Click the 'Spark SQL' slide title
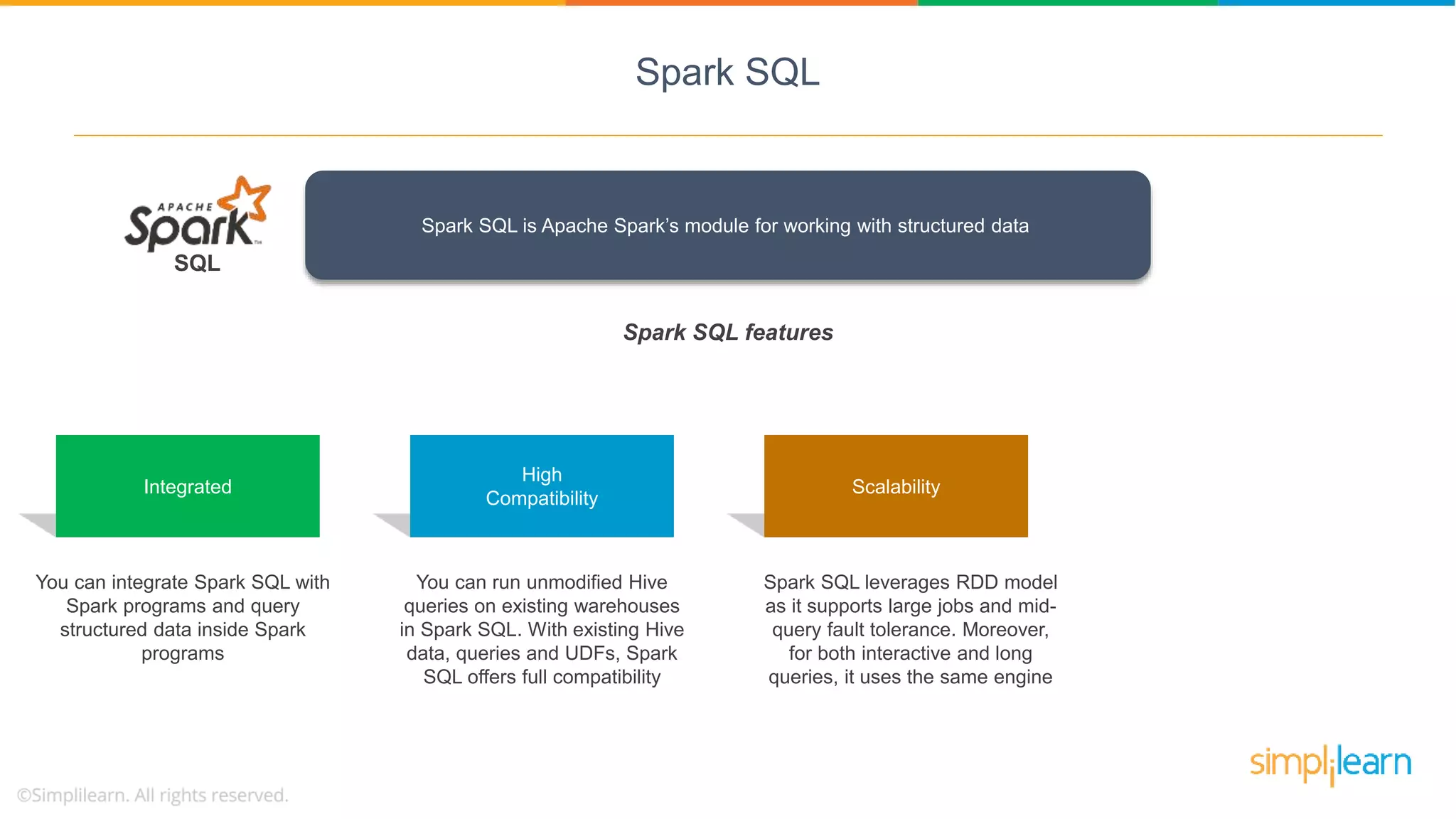1456x819 pixels. pyautogui.click(x=727, y=73)
